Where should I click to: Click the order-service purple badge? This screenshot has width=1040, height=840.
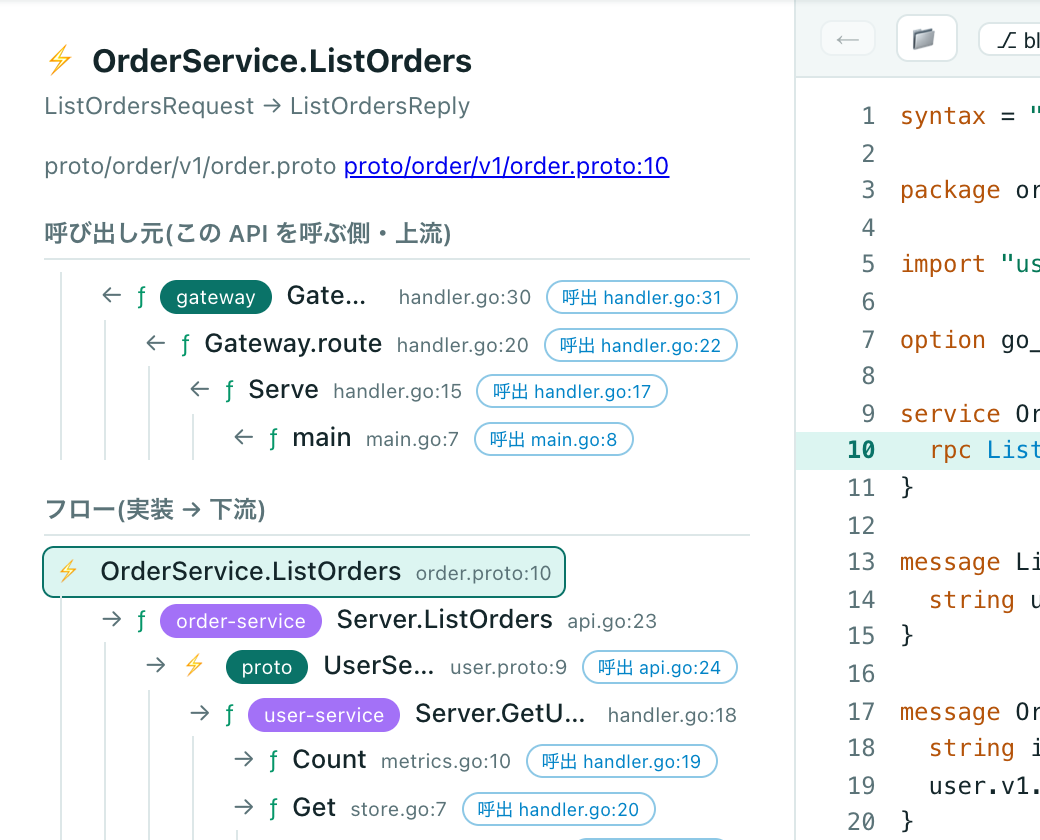[241, 621]
